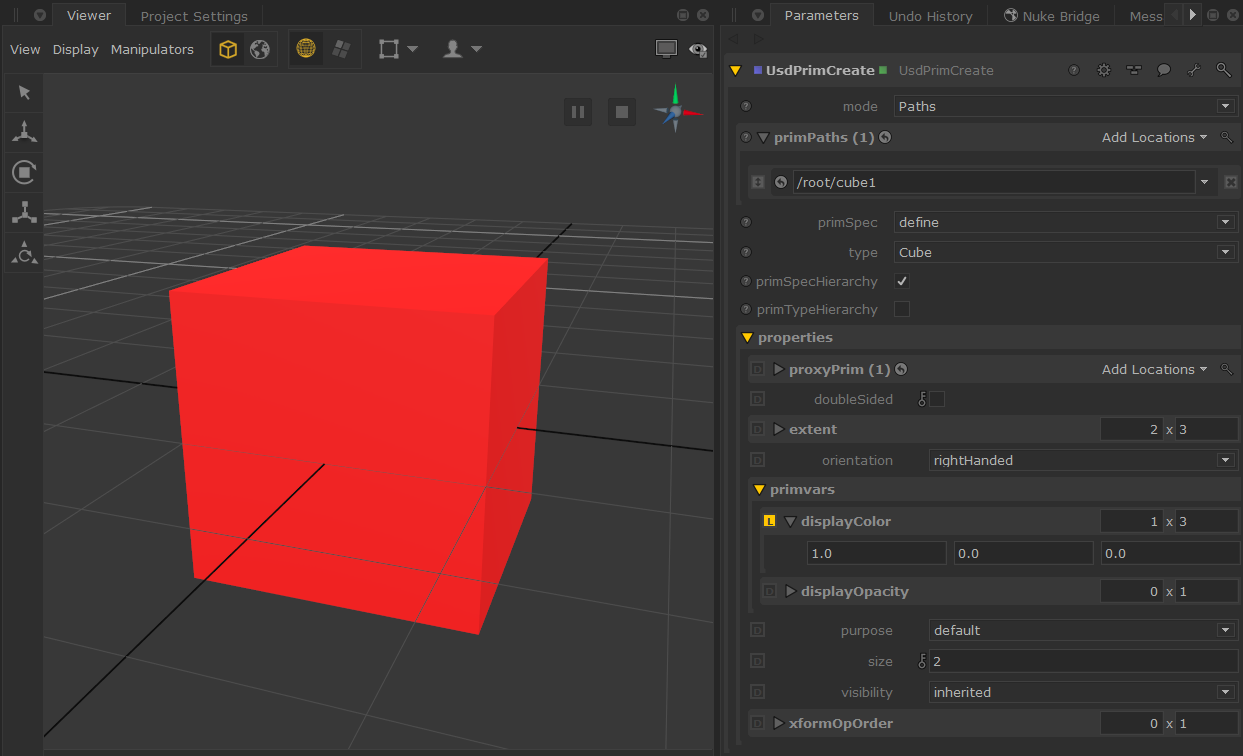This screenshot has height=756, width=1243.
Task: Click the yellow cube icon in viewer toolbar
Action: pos(229,49)
